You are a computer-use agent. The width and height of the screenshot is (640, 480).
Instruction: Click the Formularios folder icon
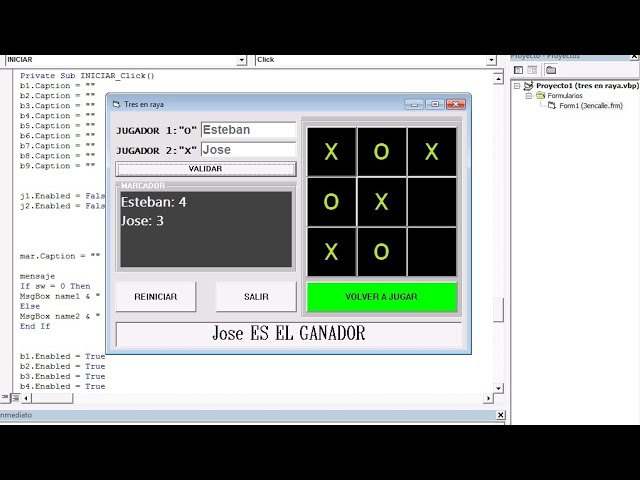coord(540,96)
